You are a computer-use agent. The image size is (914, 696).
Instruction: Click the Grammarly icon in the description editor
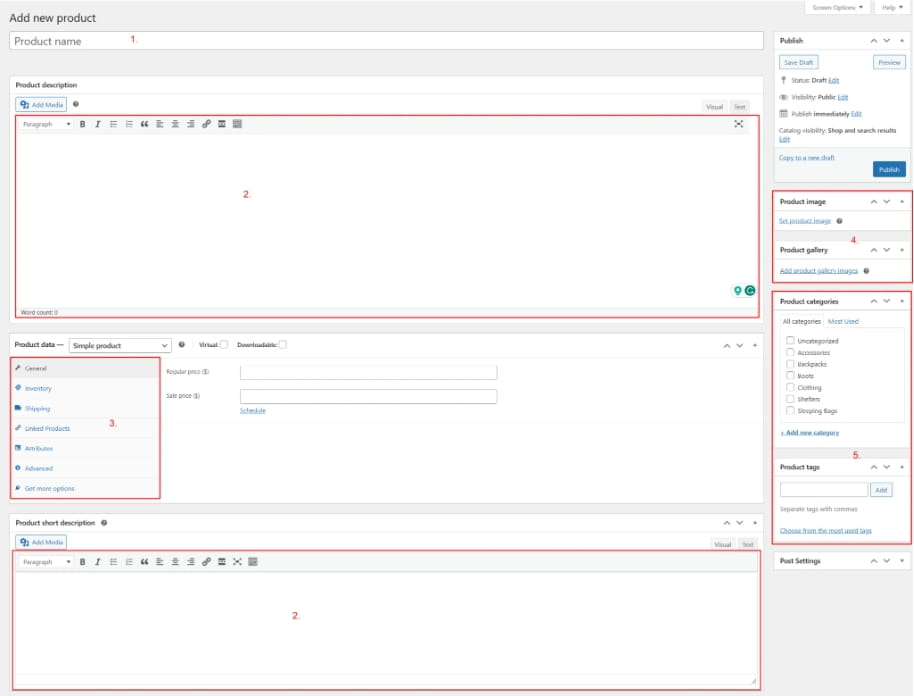[x=750, y=291]
